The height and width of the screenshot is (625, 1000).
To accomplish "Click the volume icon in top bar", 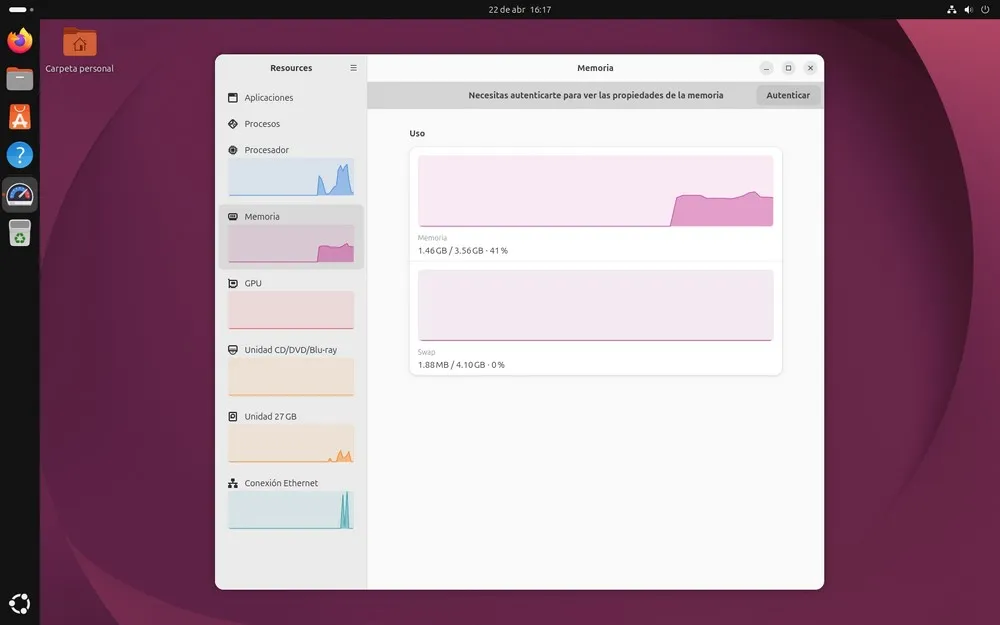I will coord(969,10).
